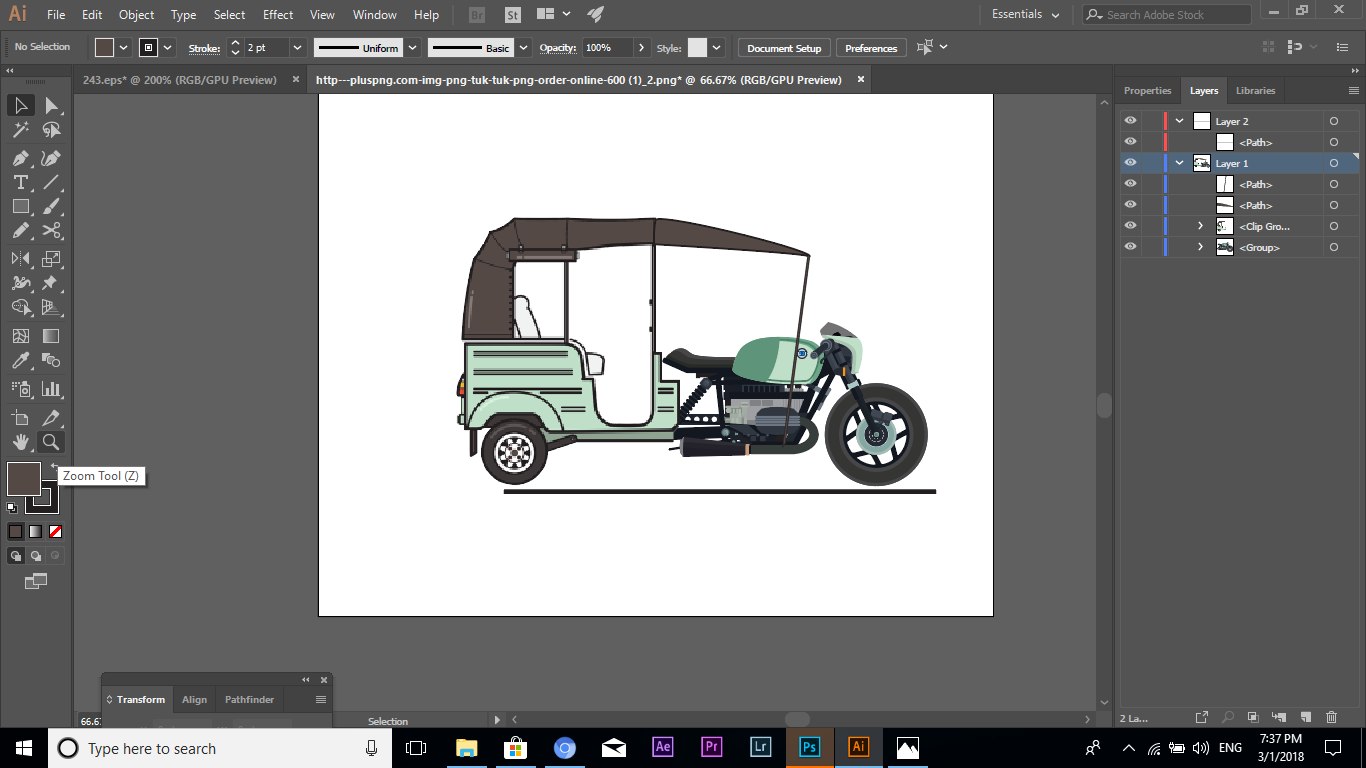Switch to the Properties panel tab
The image size is (1366, 768).
(1147, 90)
